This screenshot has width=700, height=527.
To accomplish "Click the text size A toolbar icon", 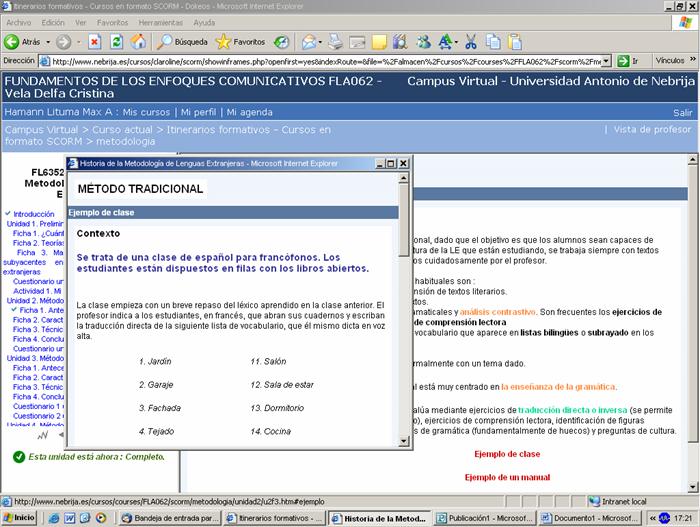I will coord(445,42).
